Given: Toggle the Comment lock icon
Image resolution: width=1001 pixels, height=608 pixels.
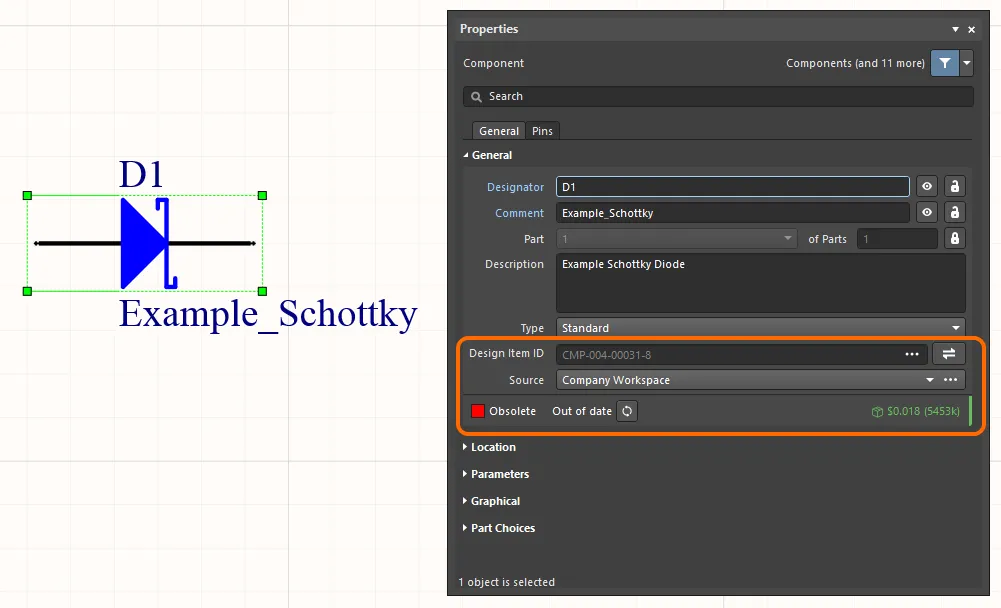Looking at the screenshot, I should (x=954, y=212).
